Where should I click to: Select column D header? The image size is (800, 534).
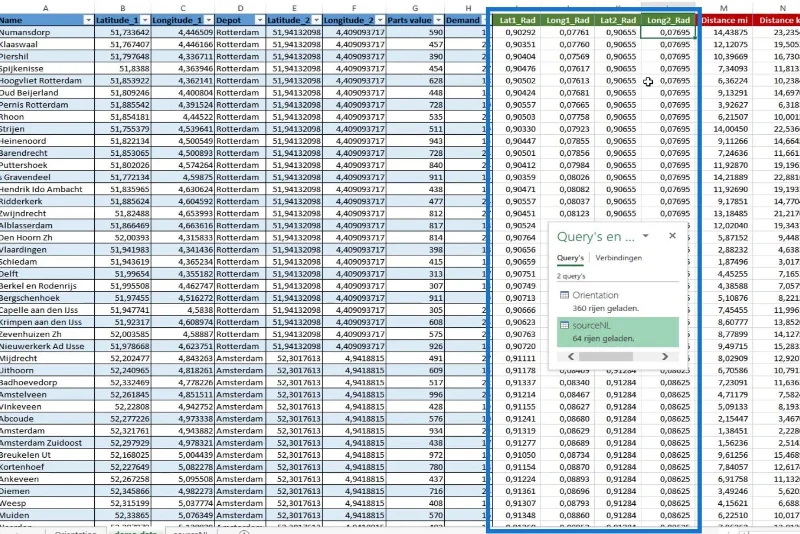pos(240,8)
